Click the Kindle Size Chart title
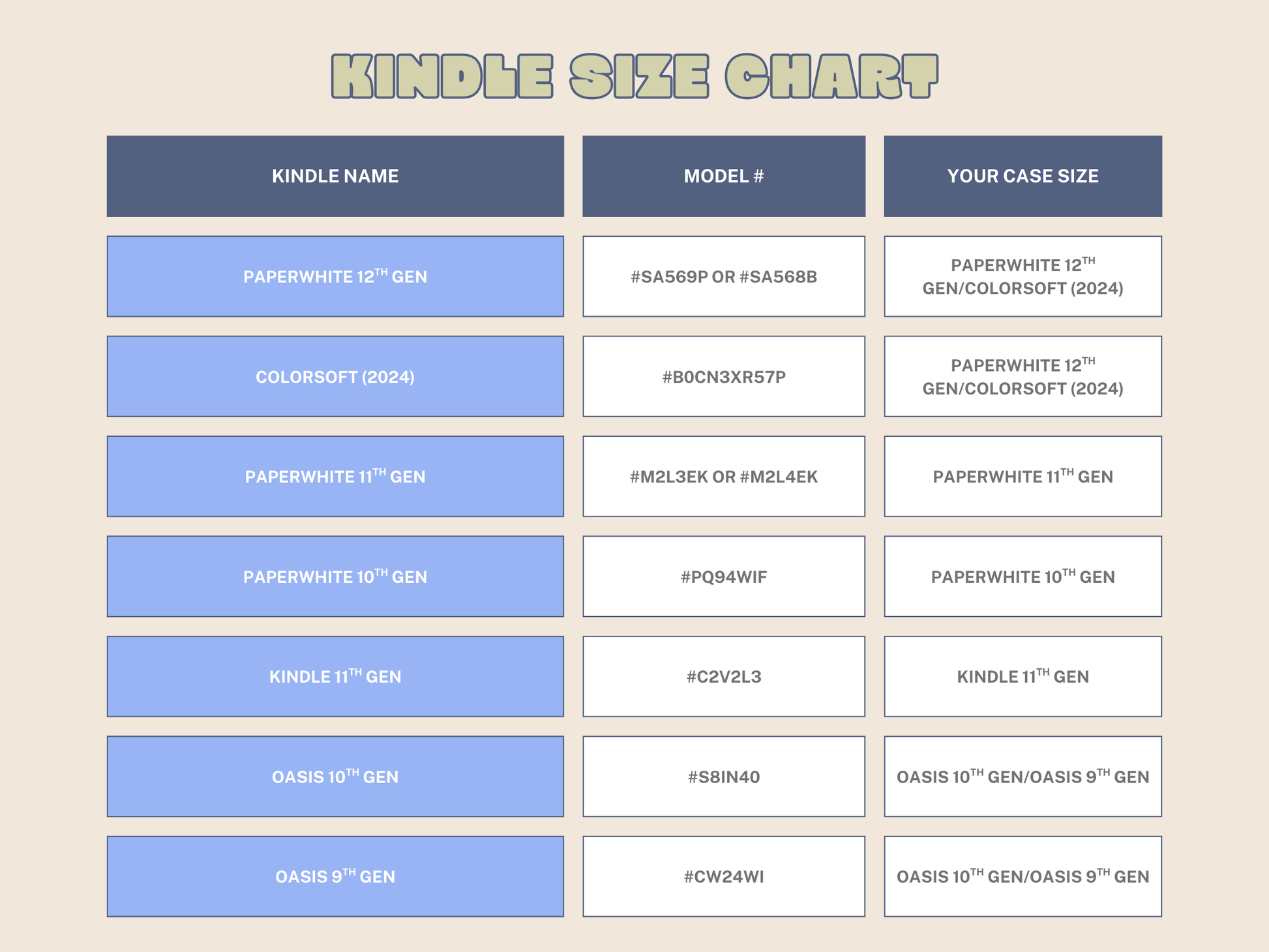The width and height of the screenshot is (1269, 952). pyautogui.click(x=634, y=76)
